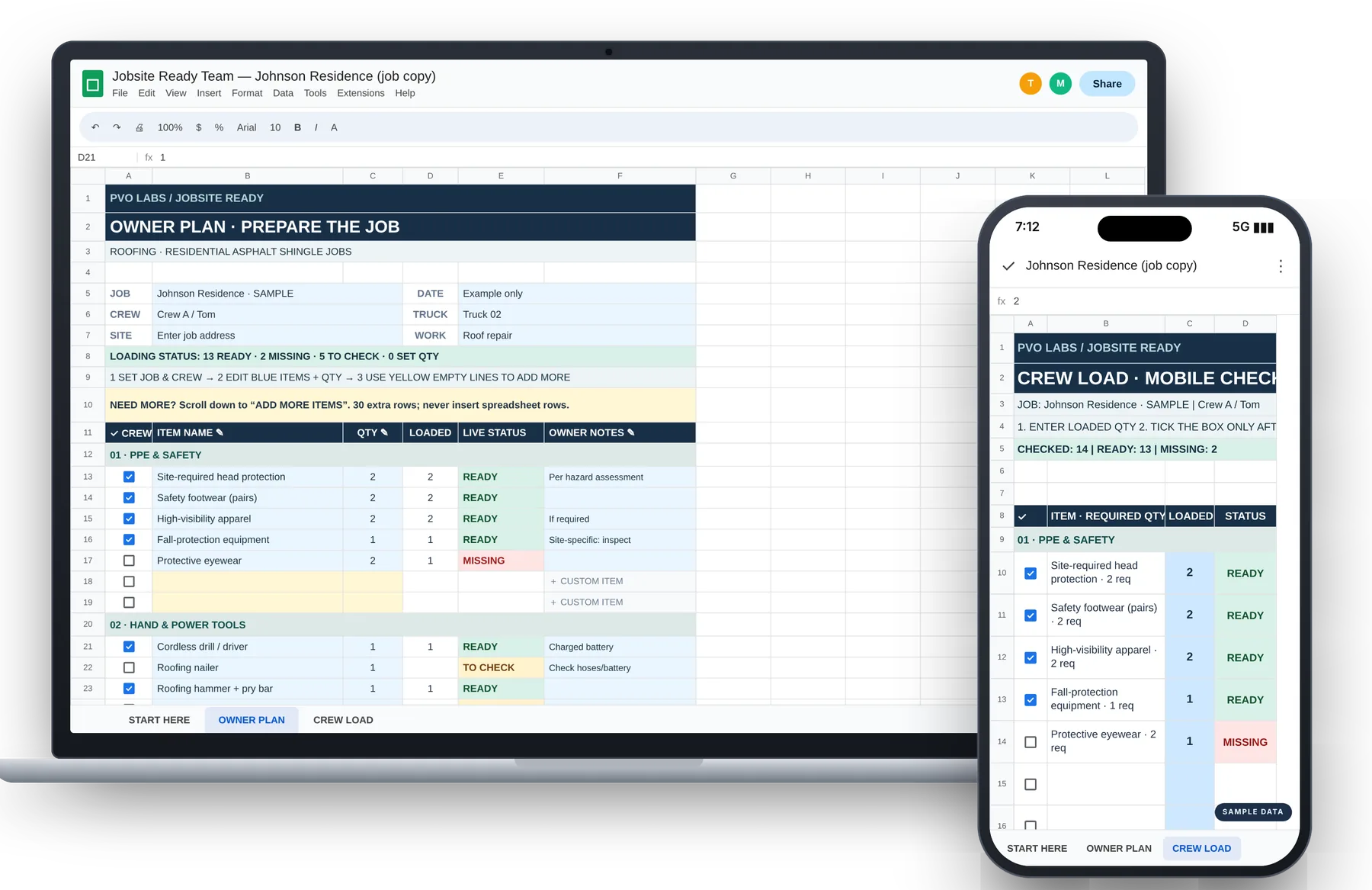This screenshot has height=890, width=1372.
Task: Click the text color A icon
Action: [x=334, y=127]
